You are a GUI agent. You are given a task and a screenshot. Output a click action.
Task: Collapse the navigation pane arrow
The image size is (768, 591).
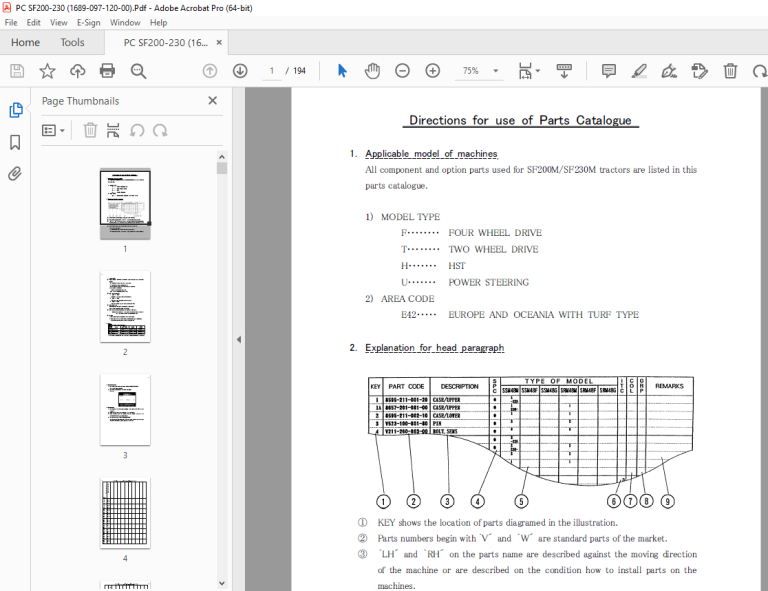(239, 339)
